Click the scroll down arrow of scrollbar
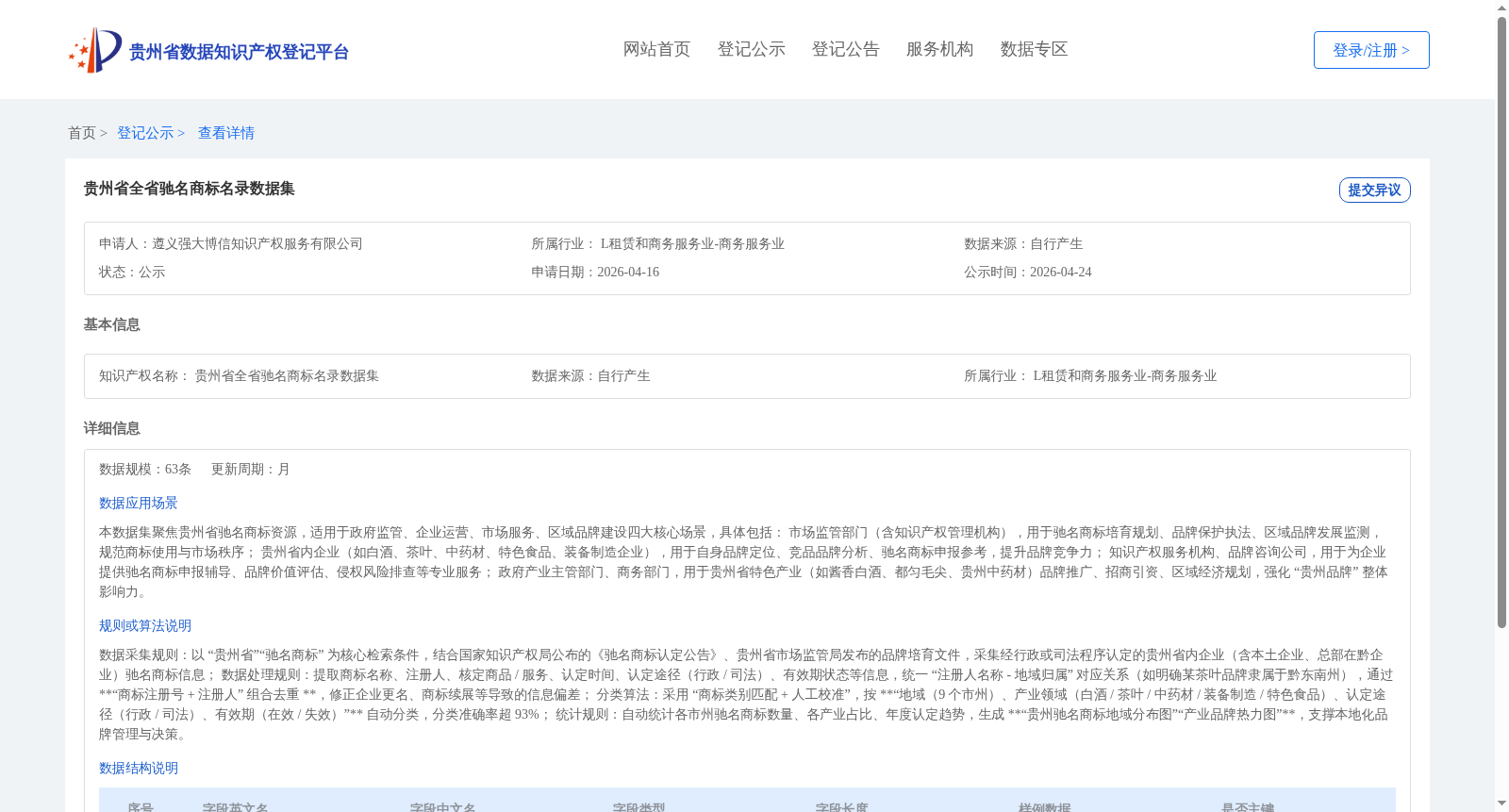Screen dimensions: 1509x812 point(1501,804)
